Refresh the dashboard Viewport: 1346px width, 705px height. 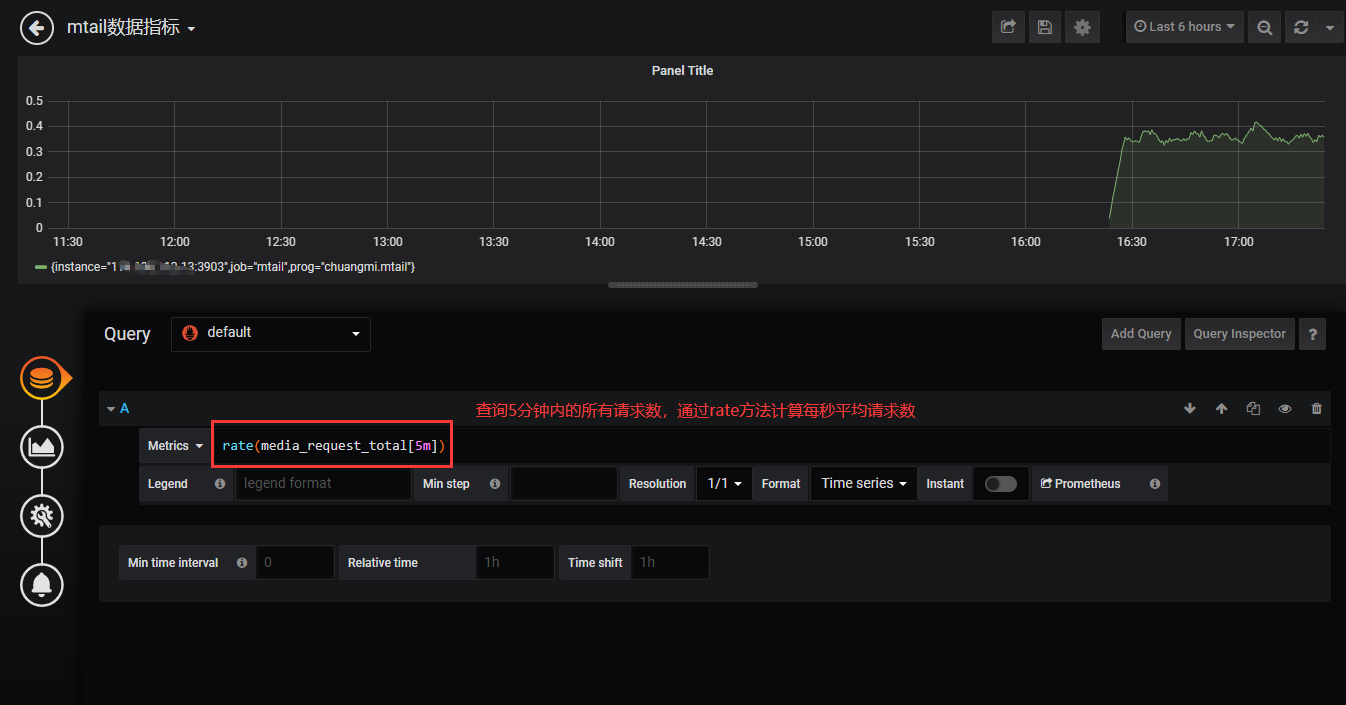tap(1301, 27)
